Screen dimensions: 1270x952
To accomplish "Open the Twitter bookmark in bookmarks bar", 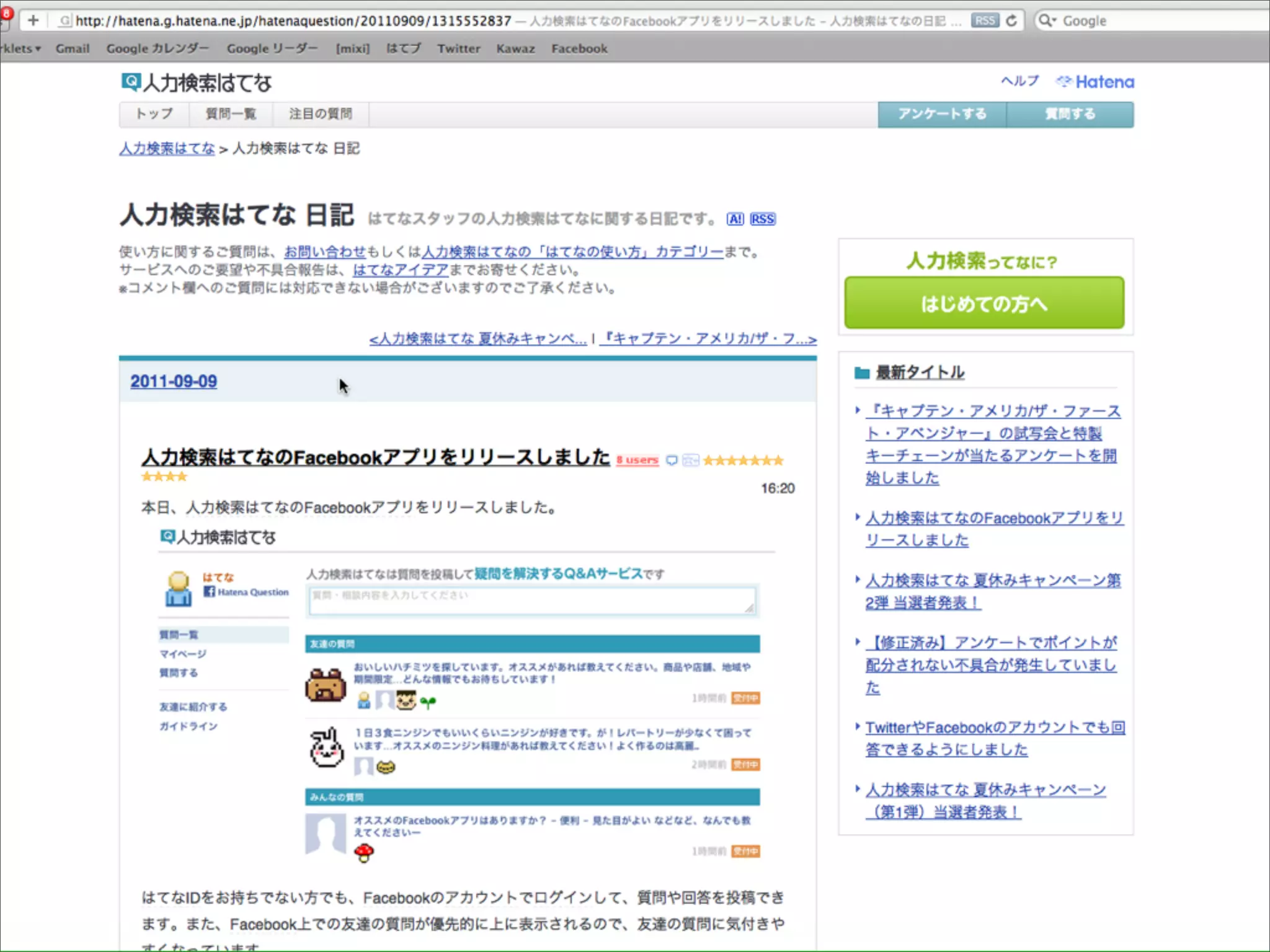I will (458, 48).
